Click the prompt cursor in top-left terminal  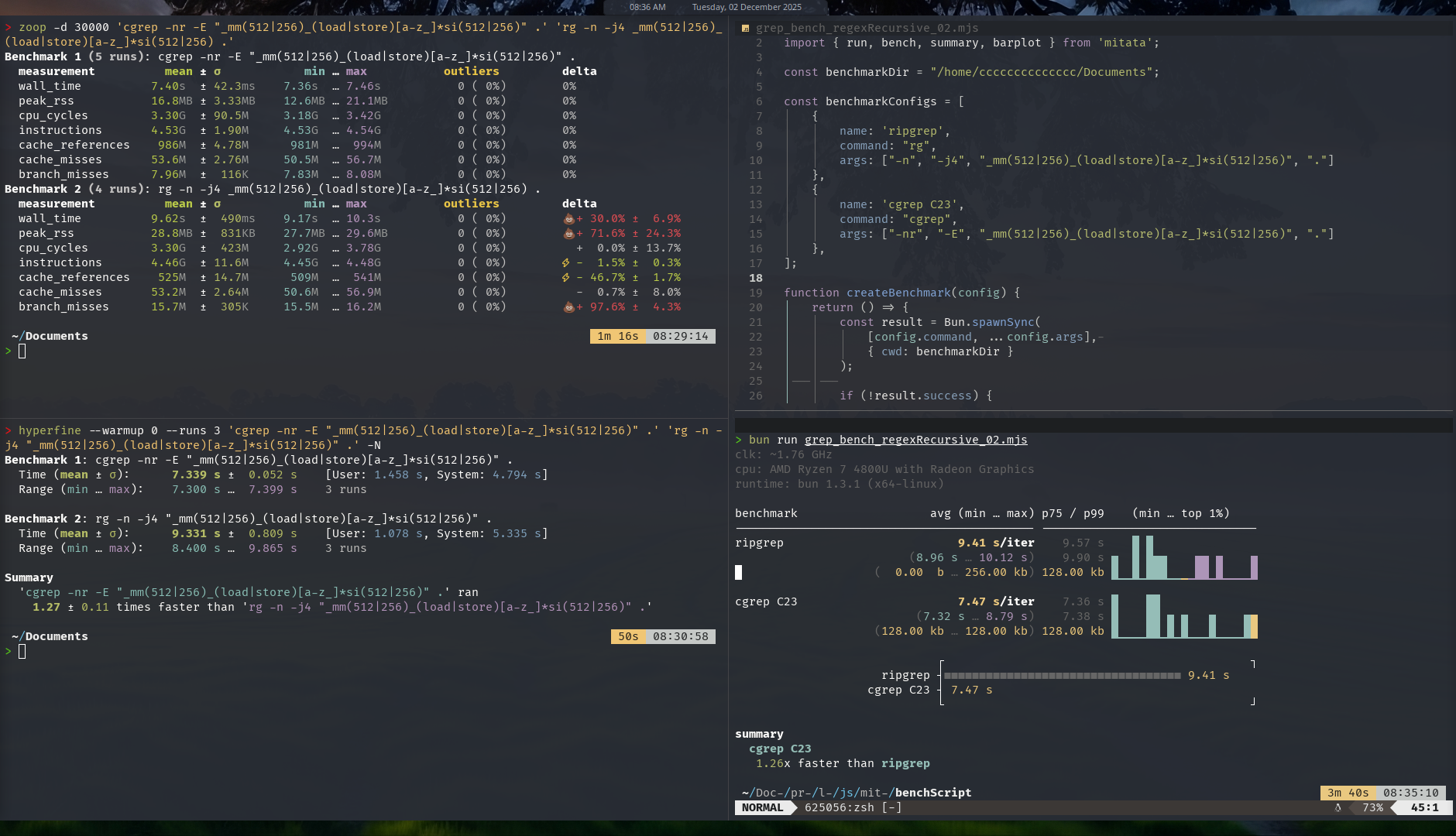tap(22, 351)
